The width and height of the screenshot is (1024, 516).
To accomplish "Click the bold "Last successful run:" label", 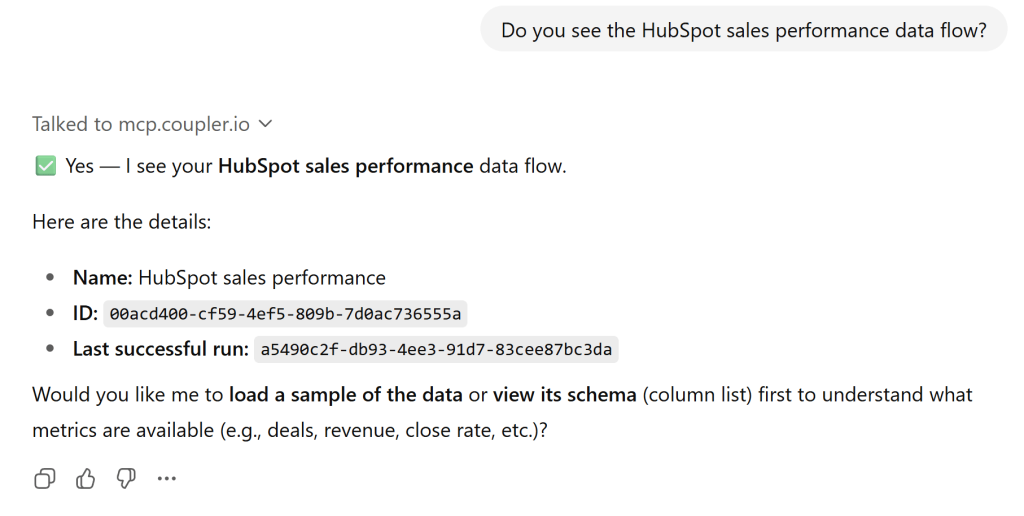I will click(160, 350).
